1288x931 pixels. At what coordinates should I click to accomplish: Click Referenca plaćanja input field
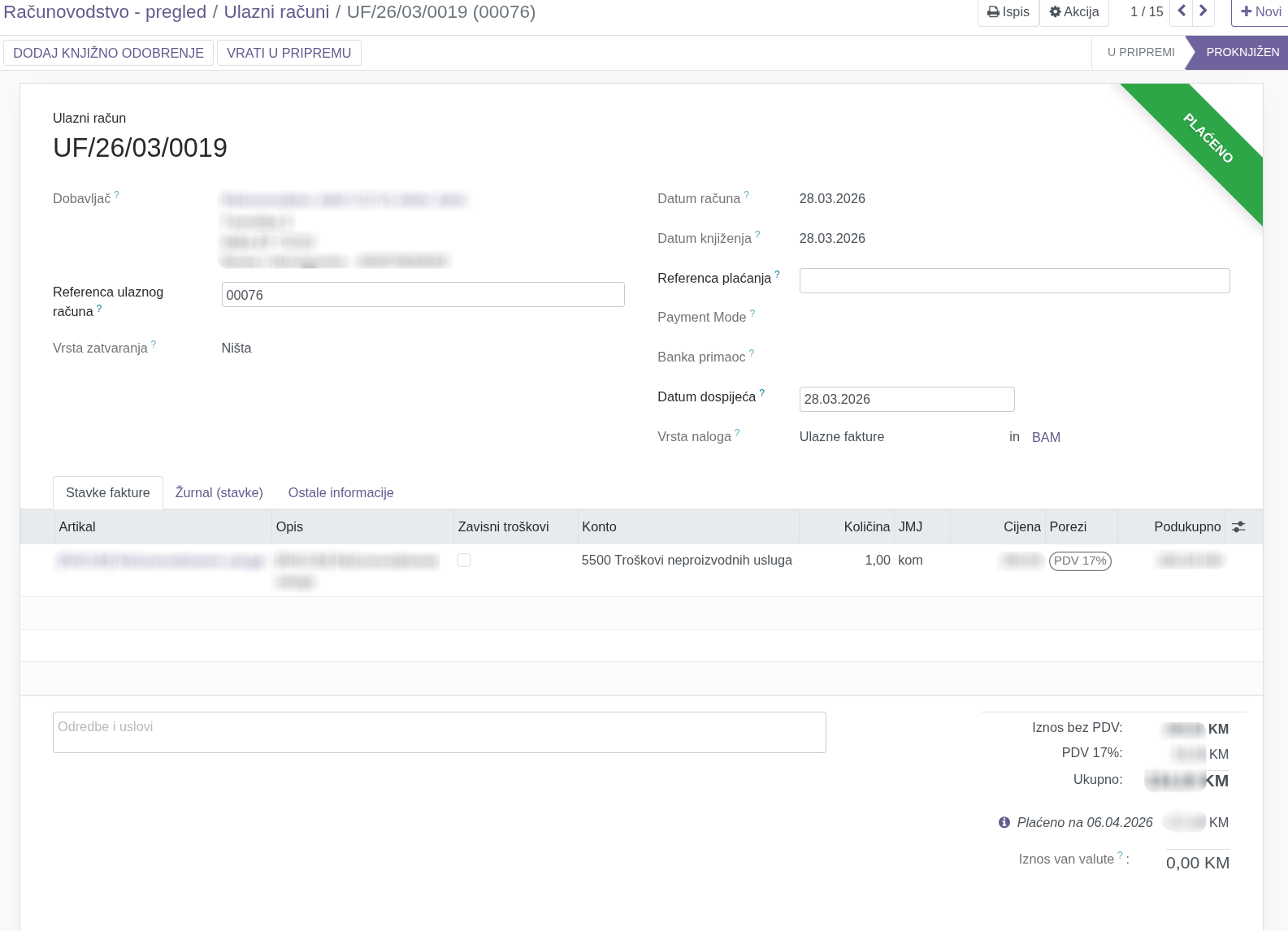[1013, 280]
